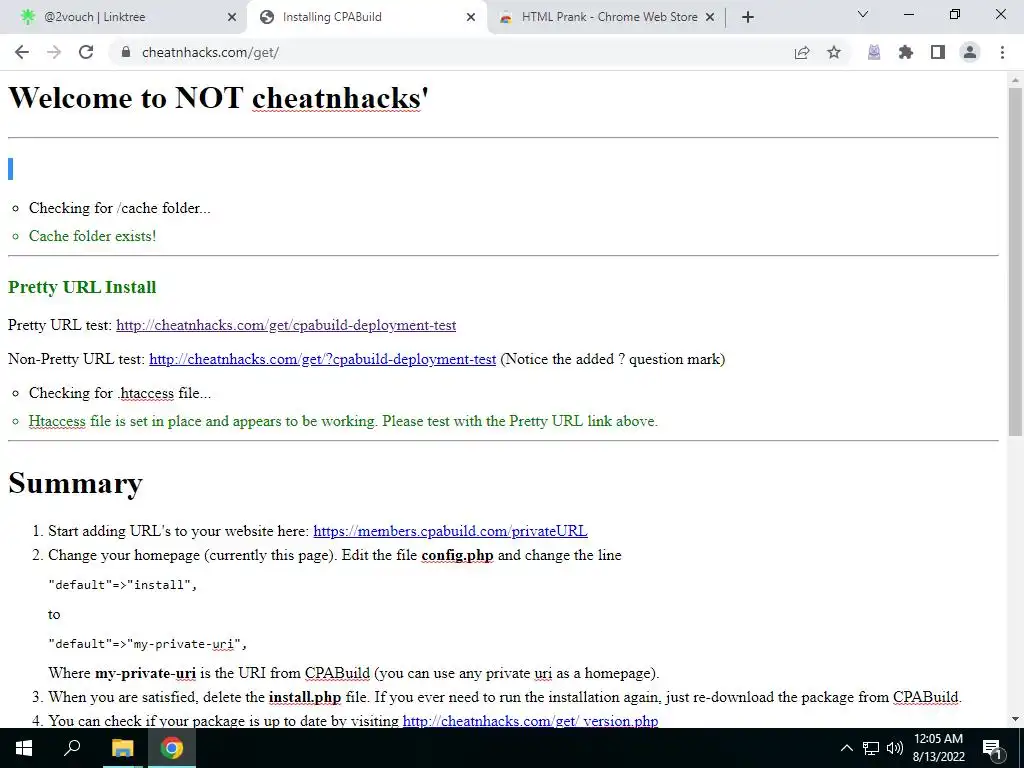
Task: Share this page using the share icon
Action: pos(802,52)
